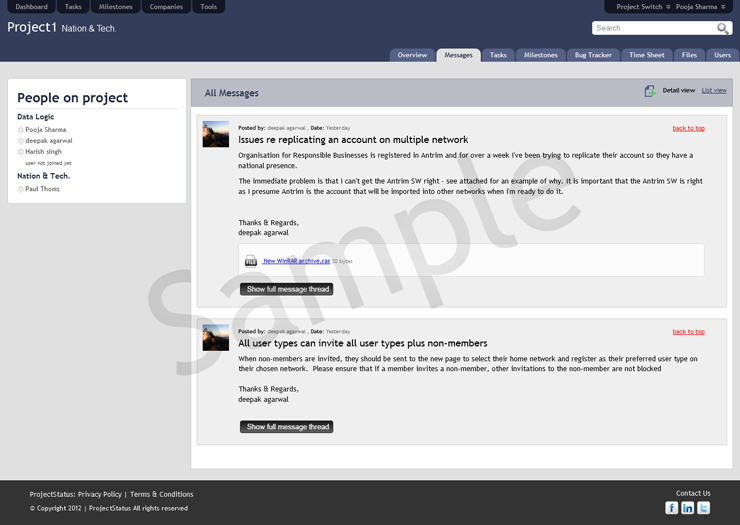Open the Facebook icon in footer

pyautogui.click(x=672, y=508)
